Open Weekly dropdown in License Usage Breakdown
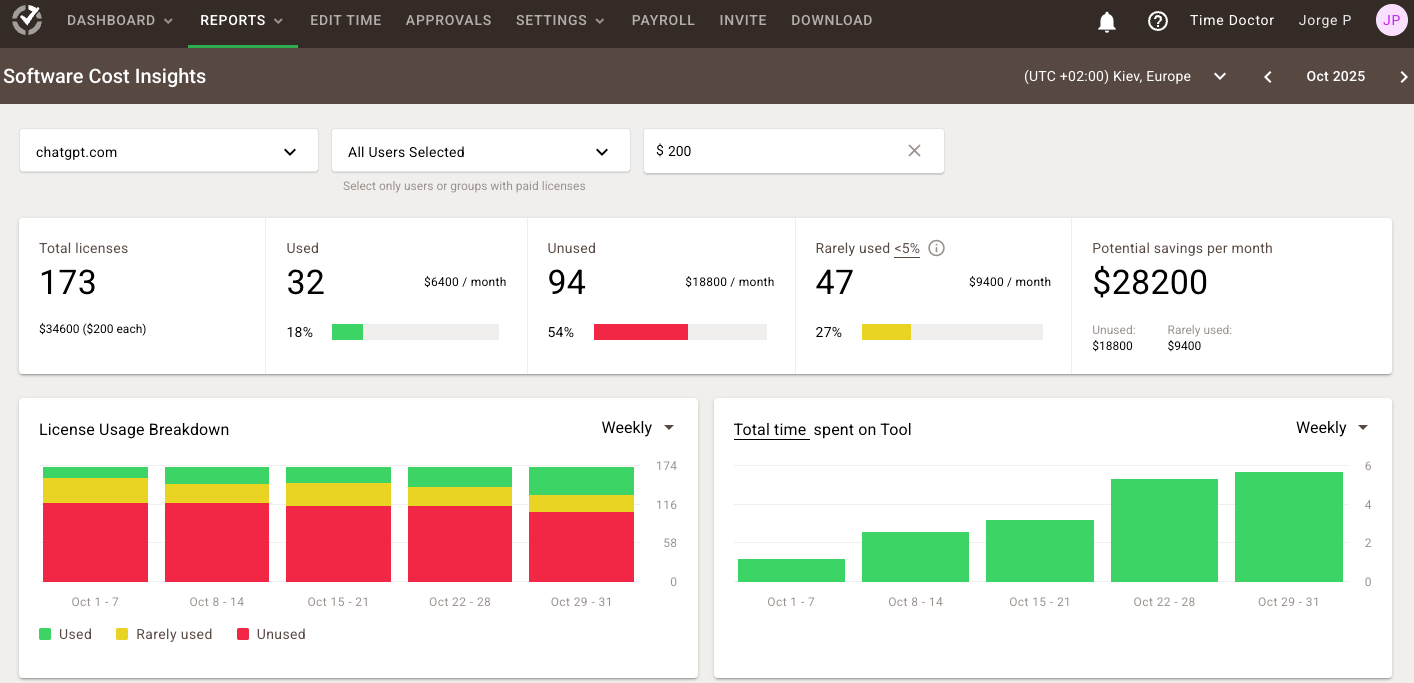 point(638,428)
